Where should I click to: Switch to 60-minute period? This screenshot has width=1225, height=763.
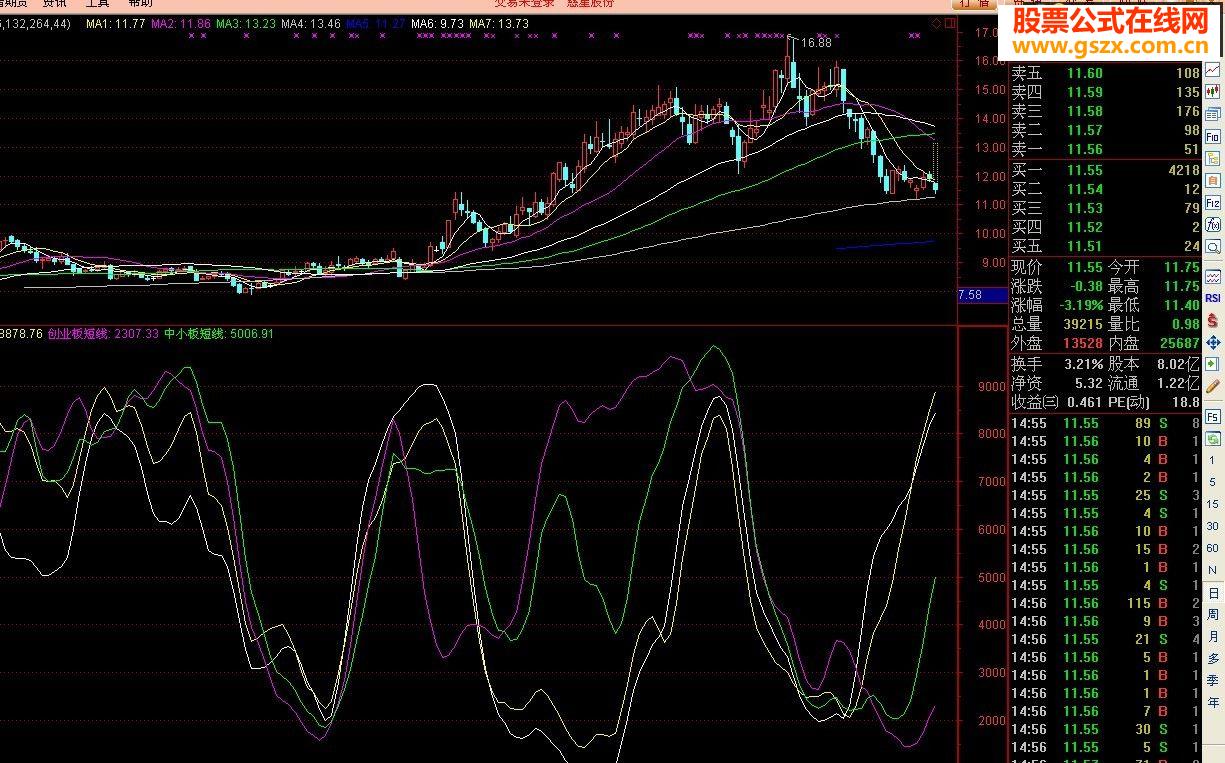[x=1213, y=547]
